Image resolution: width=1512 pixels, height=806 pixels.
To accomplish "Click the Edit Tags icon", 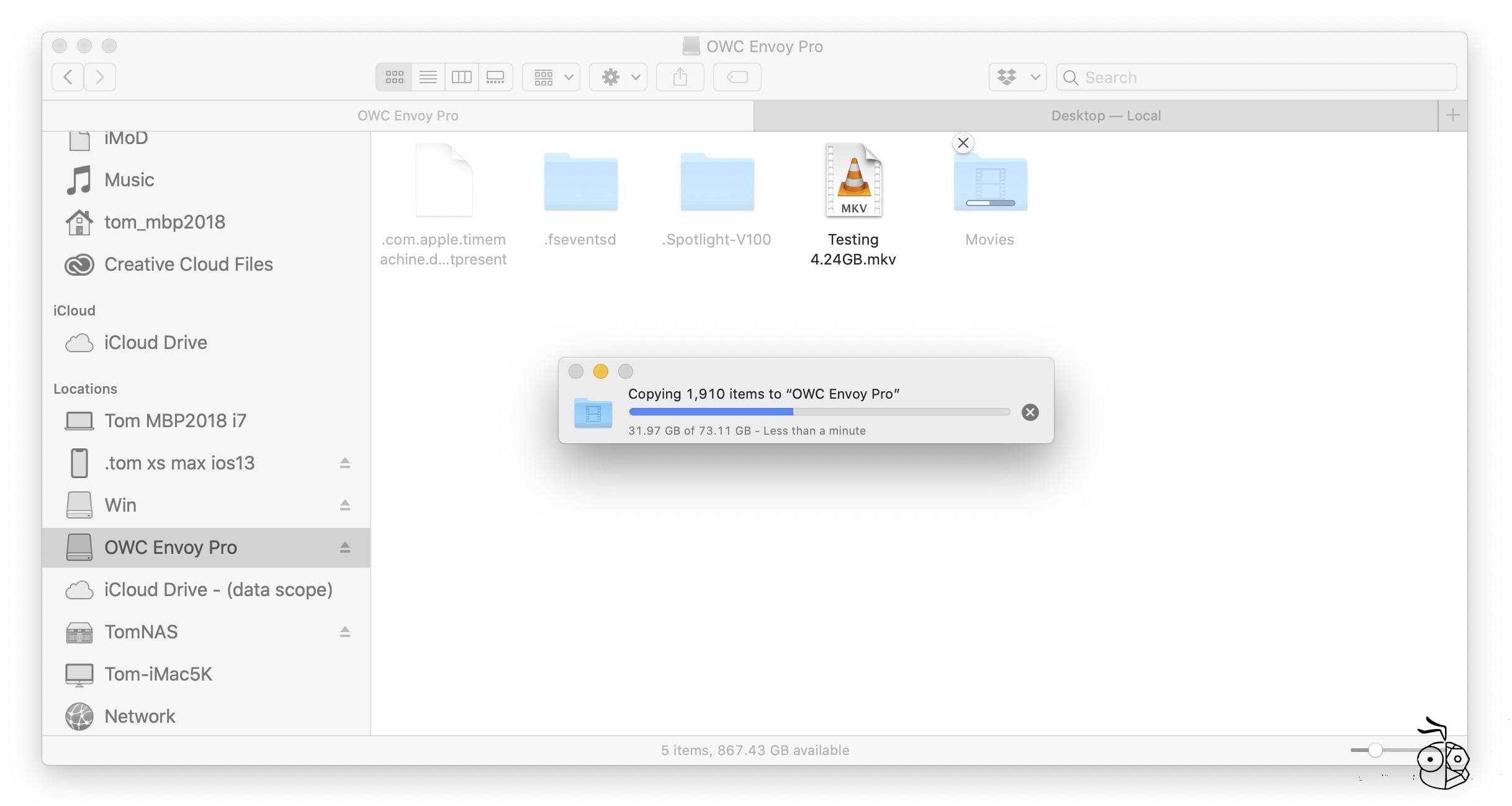I will 737,76.
